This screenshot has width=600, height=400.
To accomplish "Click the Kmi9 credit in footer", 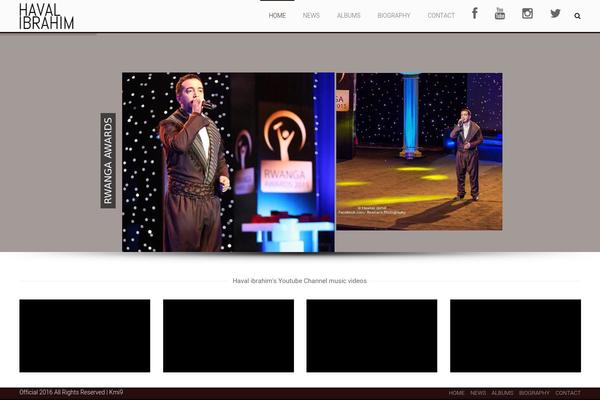I will (116, 392).
